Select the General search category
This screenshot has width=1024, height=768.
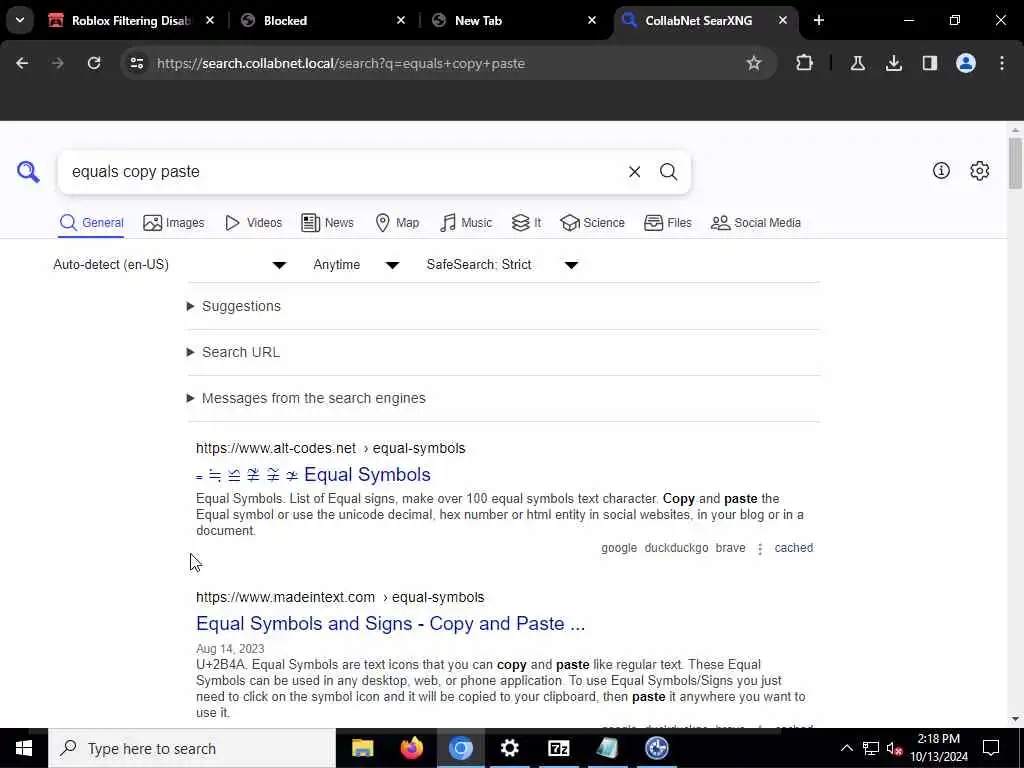coord(91,223)
